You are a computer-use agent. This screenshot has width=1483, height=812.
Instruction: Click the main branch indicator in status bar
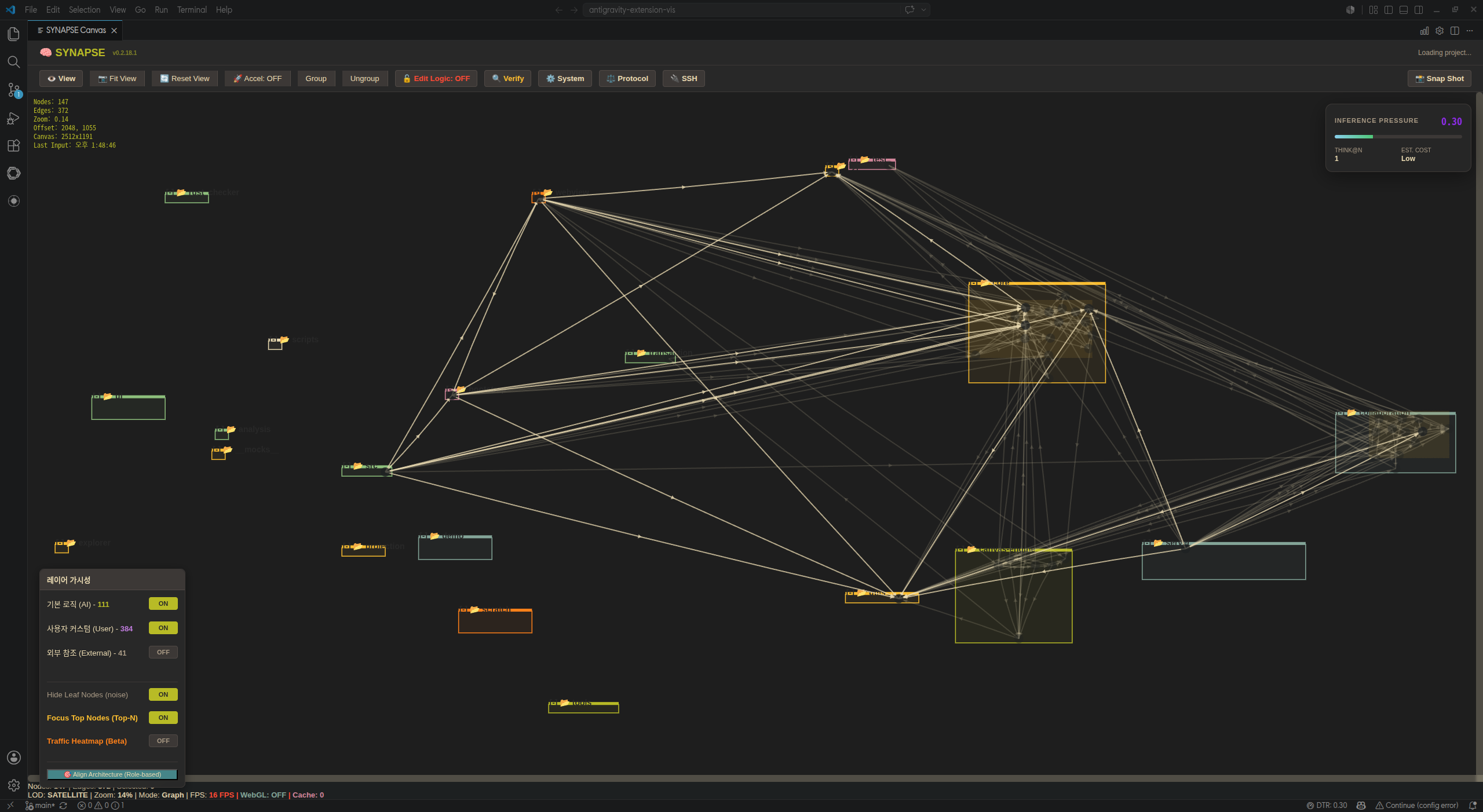pyautogui.click(x=41, y=806)
